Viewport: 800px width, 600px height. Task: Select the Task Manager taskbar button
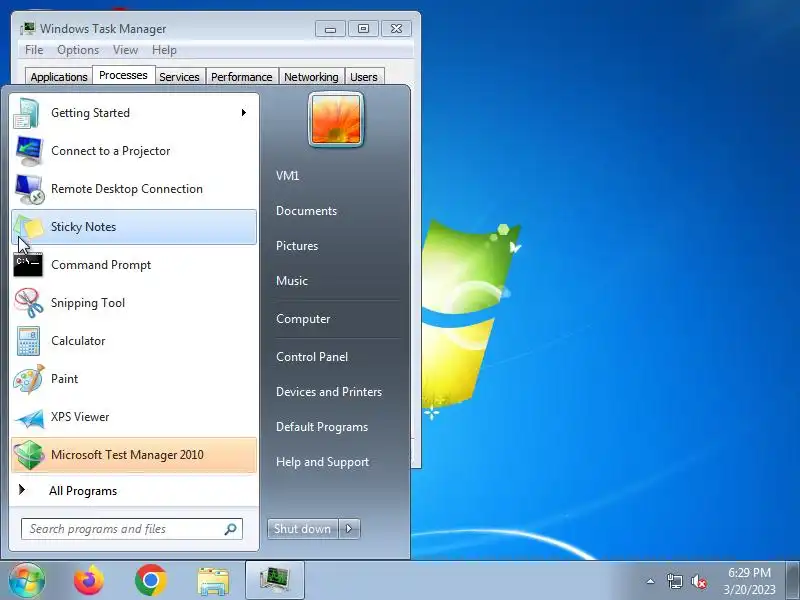pos(275,581)
